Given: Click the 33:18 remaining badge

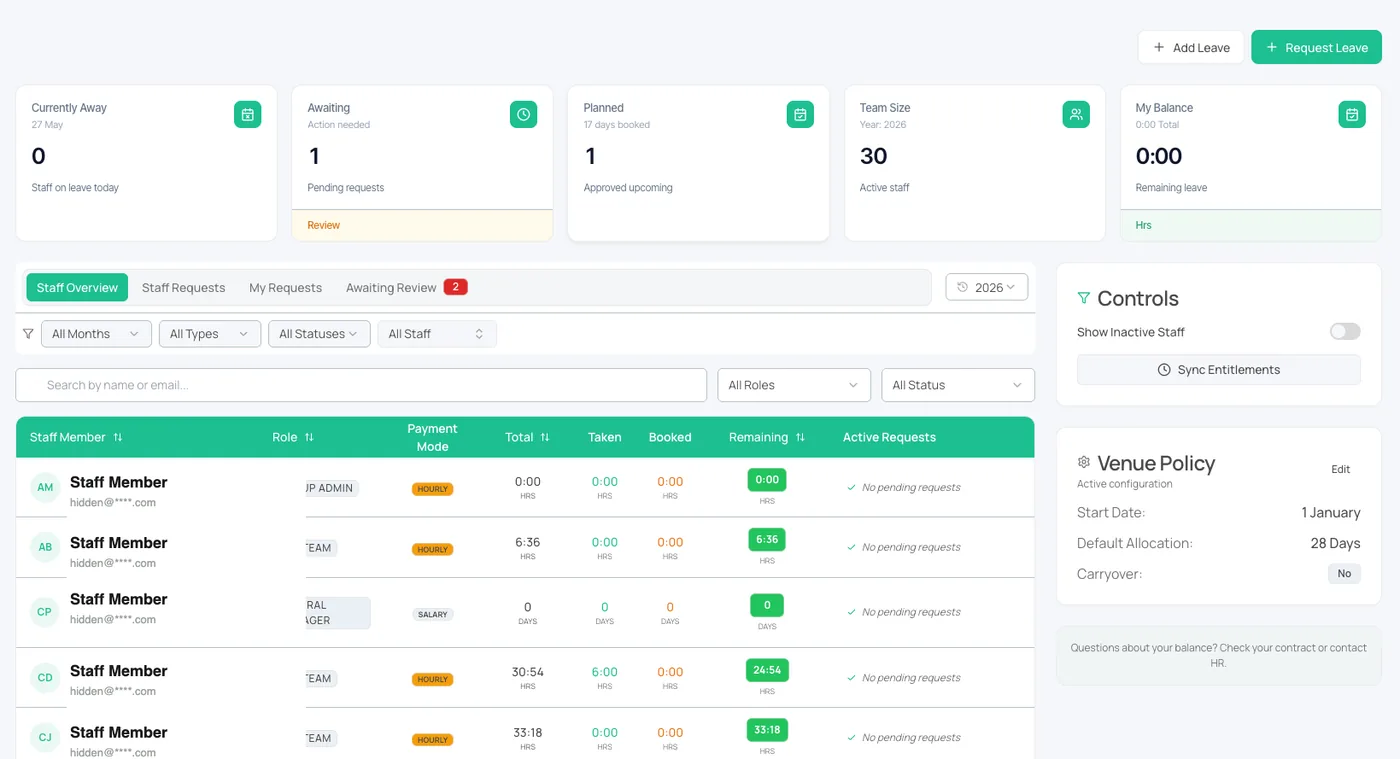Looking at the screenshot, I should (x=767, y=730).
